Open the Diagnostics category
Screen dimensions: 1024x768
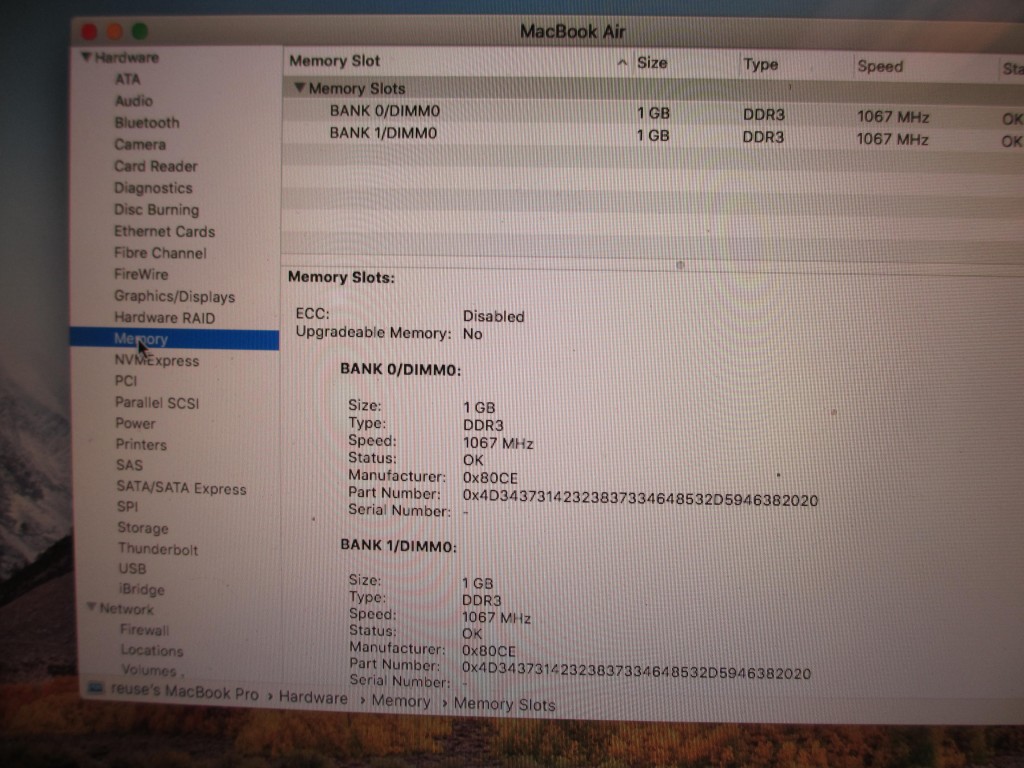[153, 188]
